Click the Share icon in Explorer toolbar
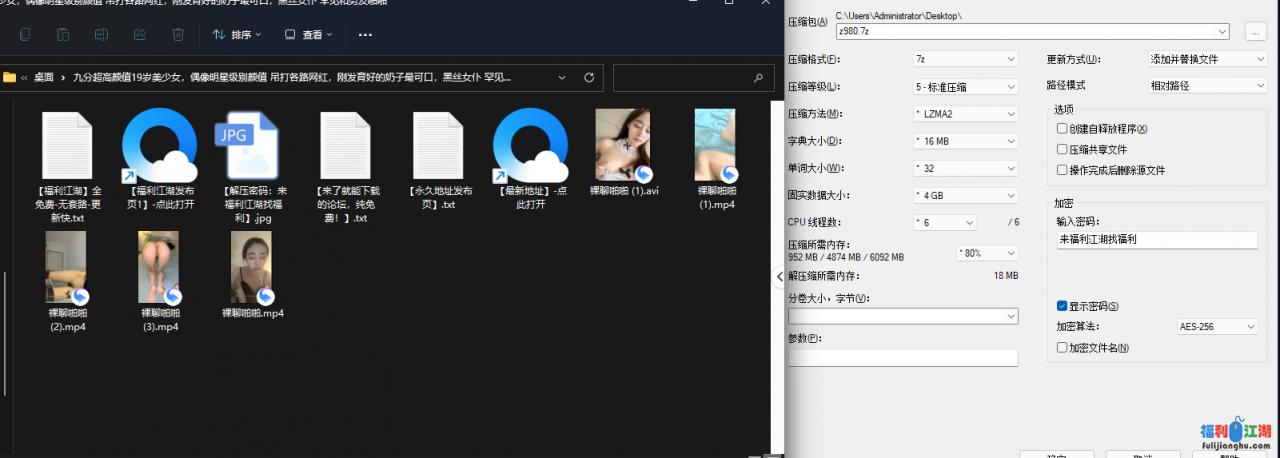Viewport: 1280px width, 458px height. point(140,35)
